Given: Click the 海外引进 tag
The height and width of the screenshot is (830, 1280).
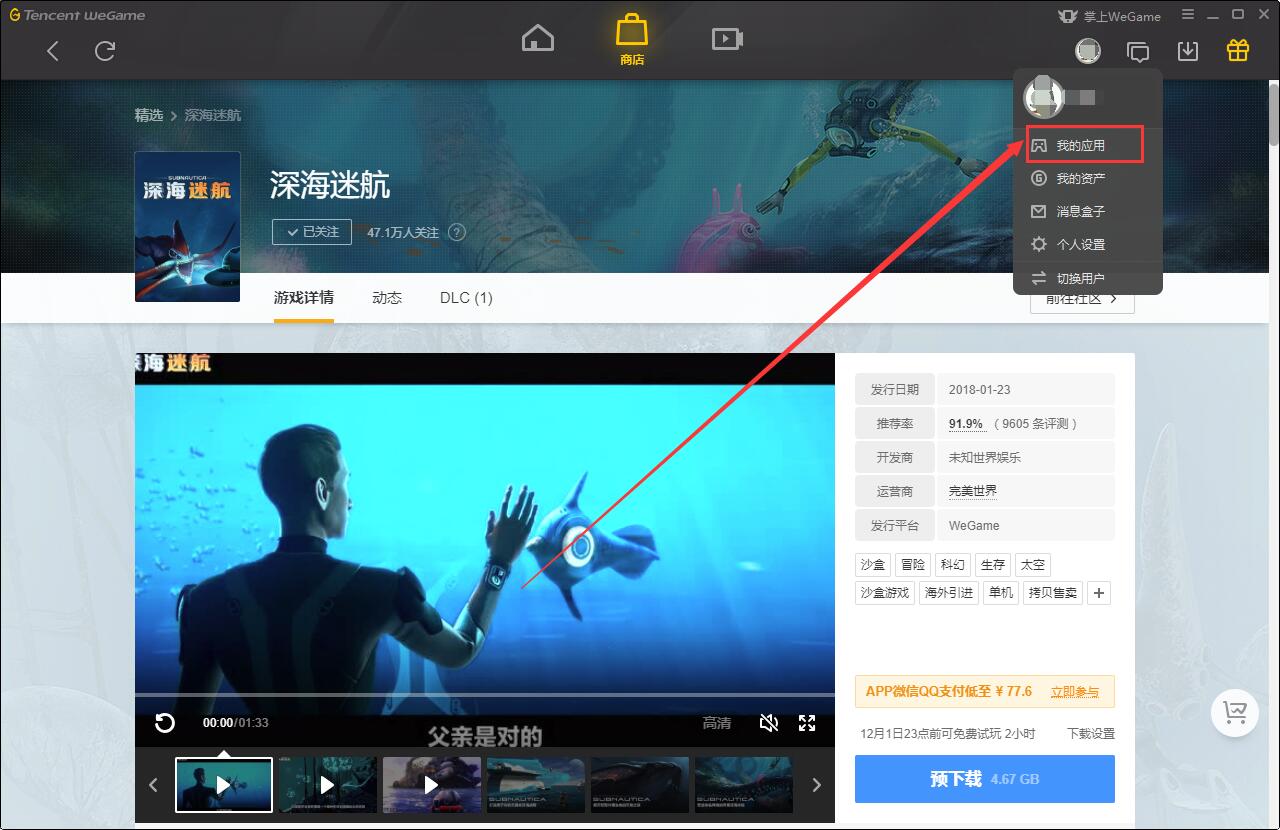Looking at the screenshot, I should (949, 593).
